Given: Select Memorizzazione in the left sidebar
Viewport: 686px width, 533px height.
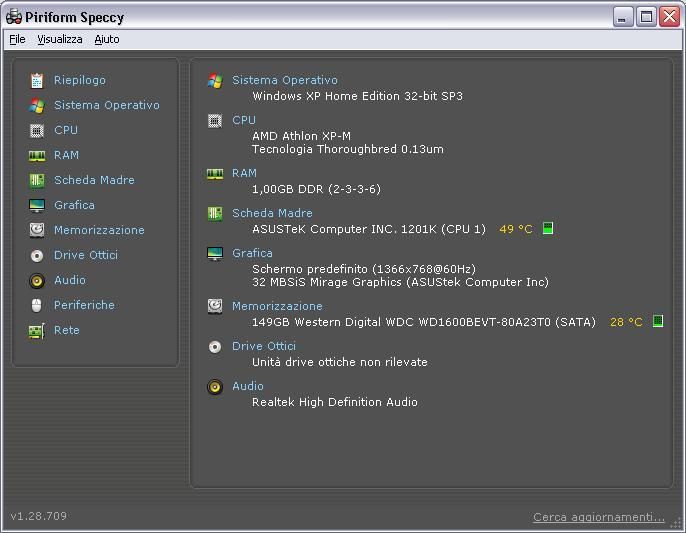Looking at the screenshot, I should [99, 230].
